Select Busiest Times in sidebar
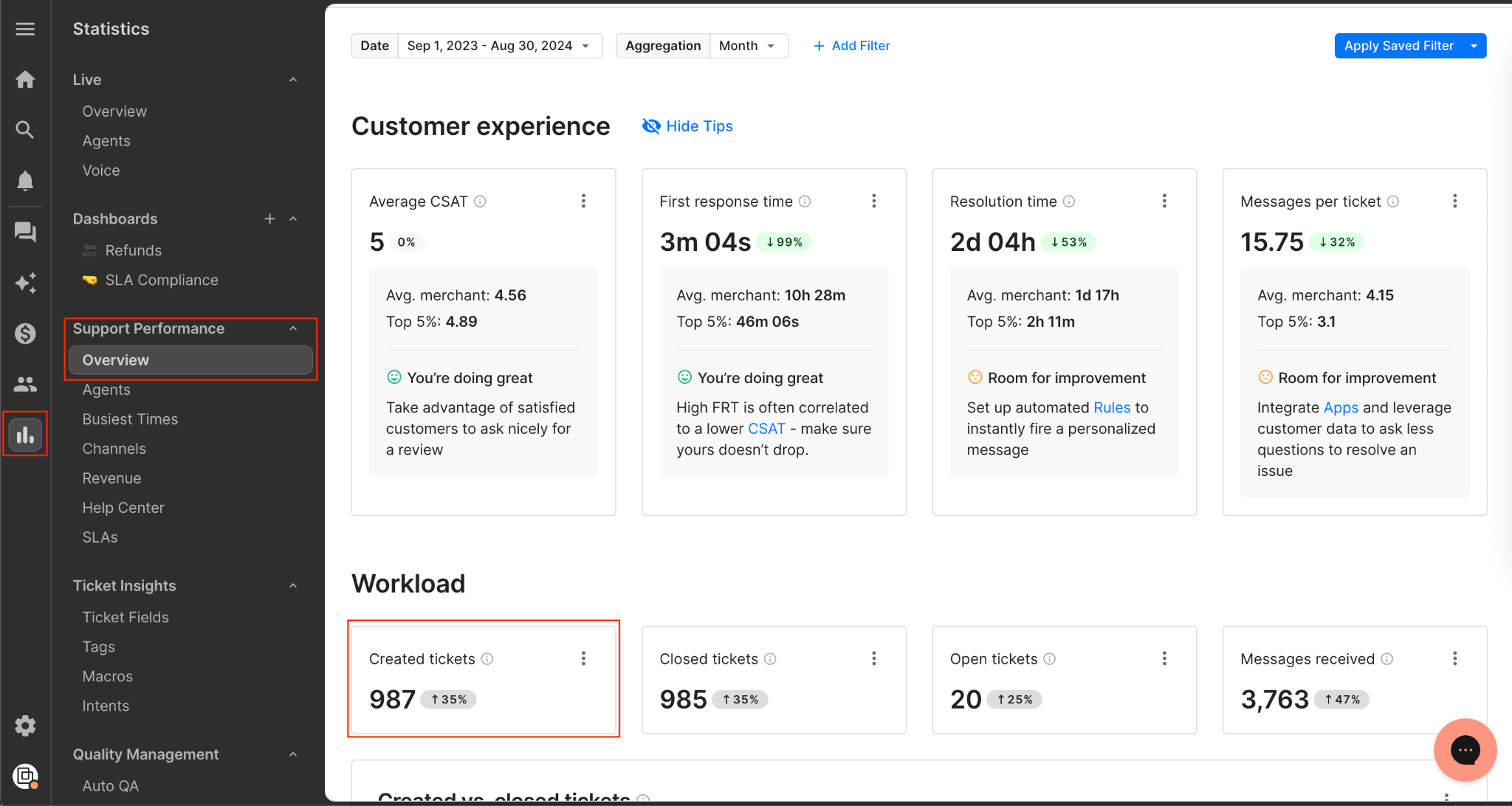This screenshot has height=806, width=1512. [x=130, y=419]
